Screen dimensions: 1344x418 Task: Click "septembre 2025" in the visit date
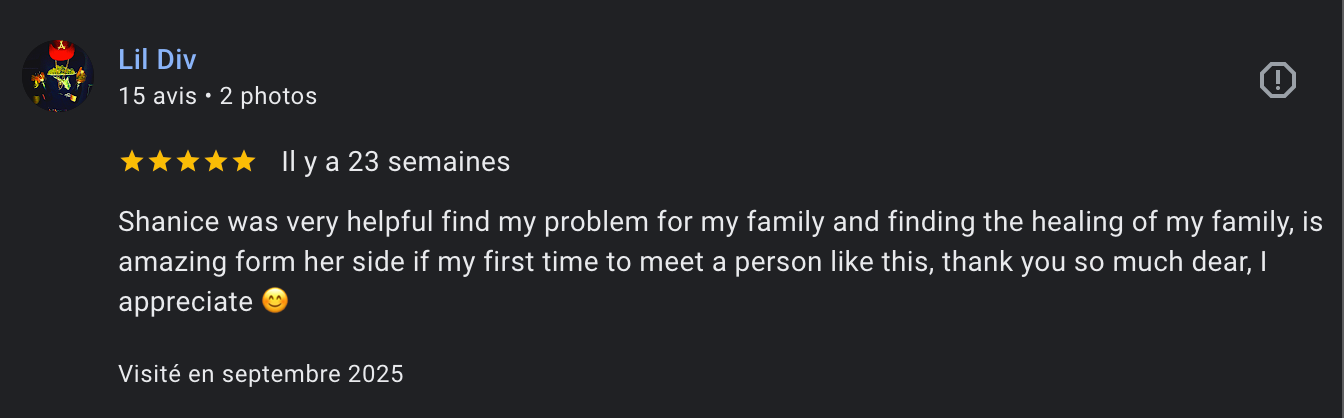[x=312, y=374]
